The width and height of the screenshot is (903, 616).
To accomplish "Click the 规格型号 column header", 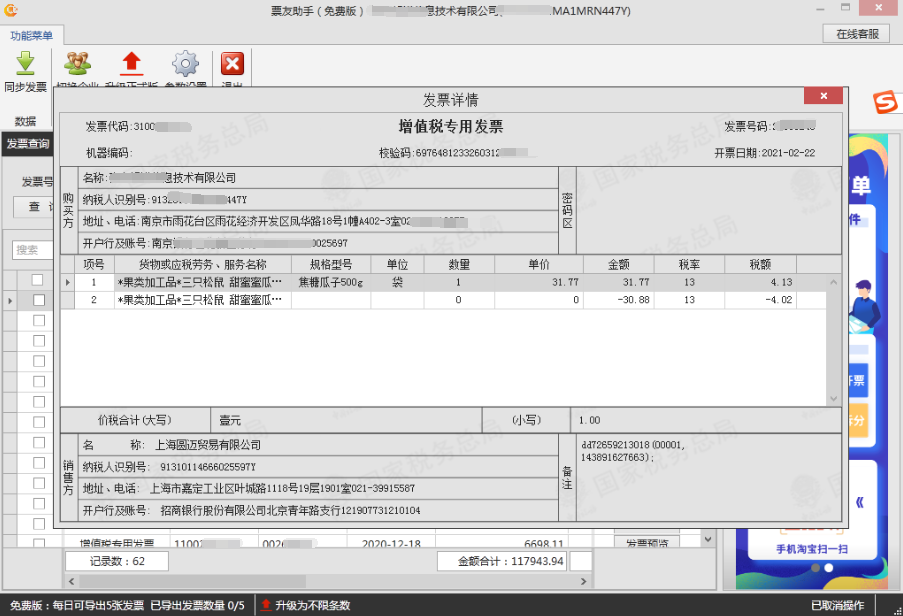I will pyautogui.click(x=331, y=264).
